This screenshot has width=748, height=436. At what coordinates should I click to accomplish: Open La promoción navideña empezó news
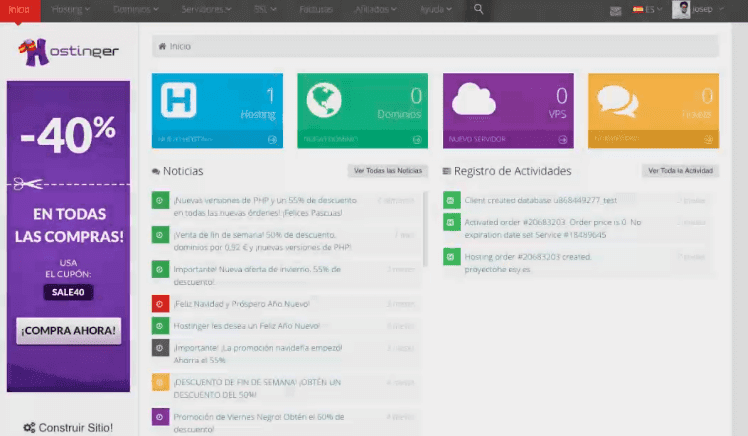tap(258, 354)
